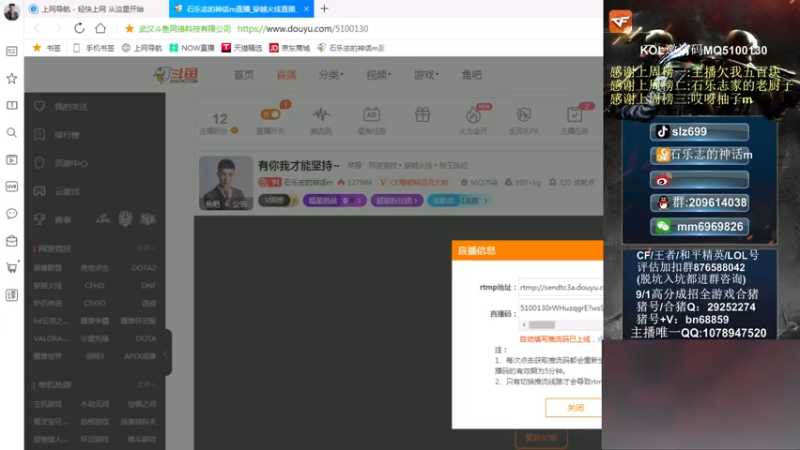
Task: Expand 全部+ next to 网游竞技
Action: (145, 248)
